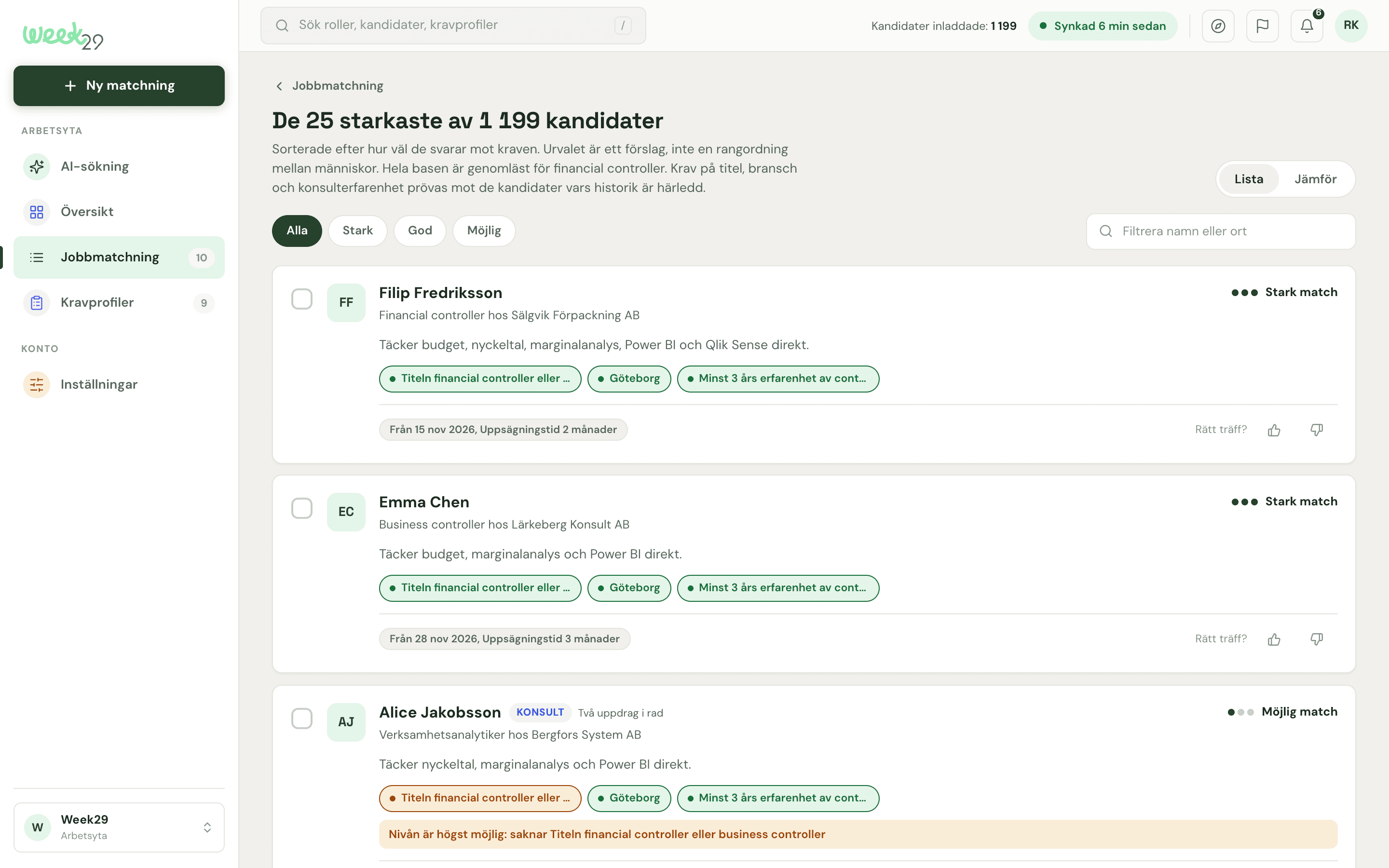
Task: Click the flag icon in top bar
Action: coord(1262,26)
